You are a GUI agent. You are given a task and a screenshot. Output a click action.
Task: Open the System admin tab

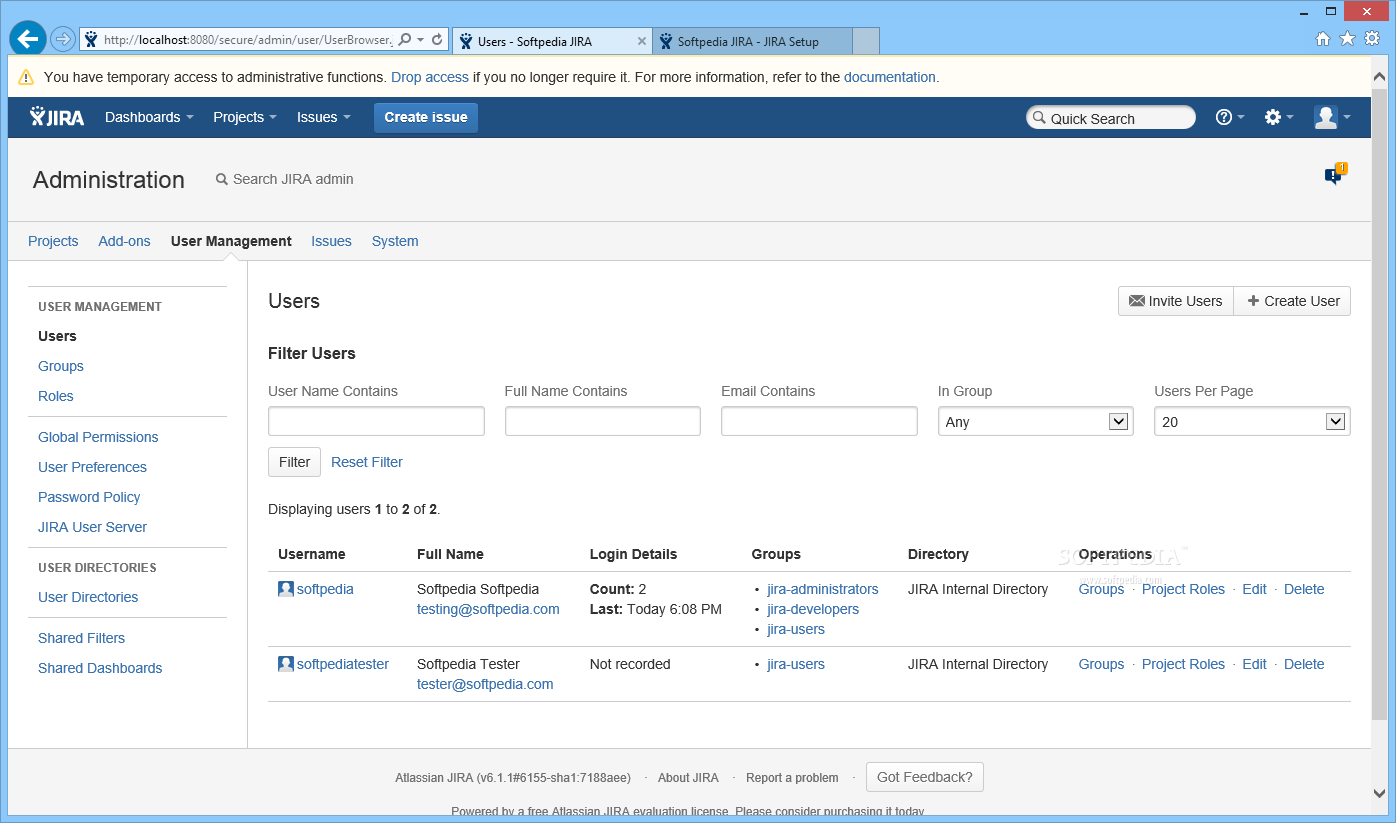click(395, 241)
